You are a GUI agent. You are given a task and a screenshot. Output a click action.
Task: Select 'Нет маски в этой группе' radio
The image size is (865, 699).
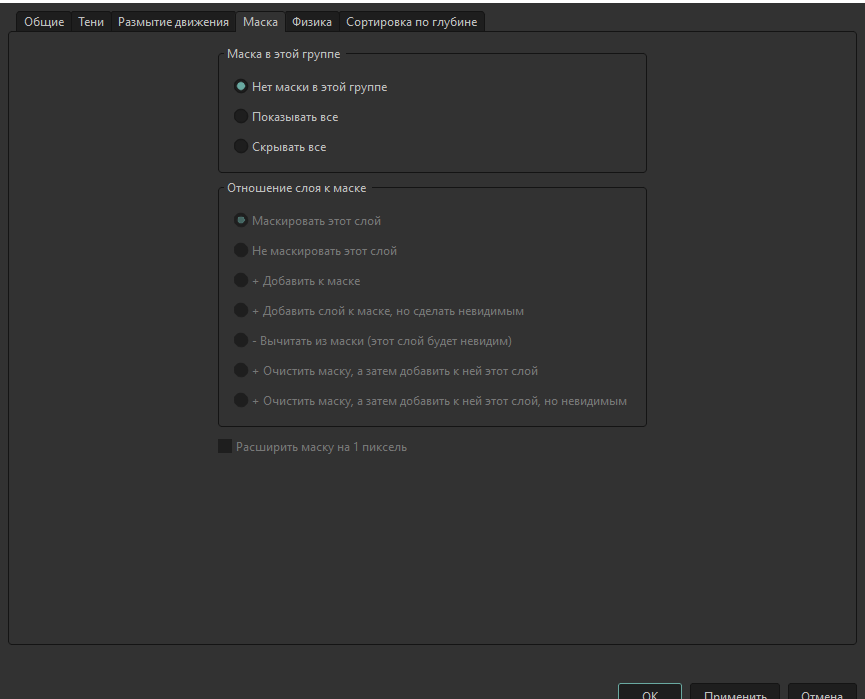tap(311, 87)
